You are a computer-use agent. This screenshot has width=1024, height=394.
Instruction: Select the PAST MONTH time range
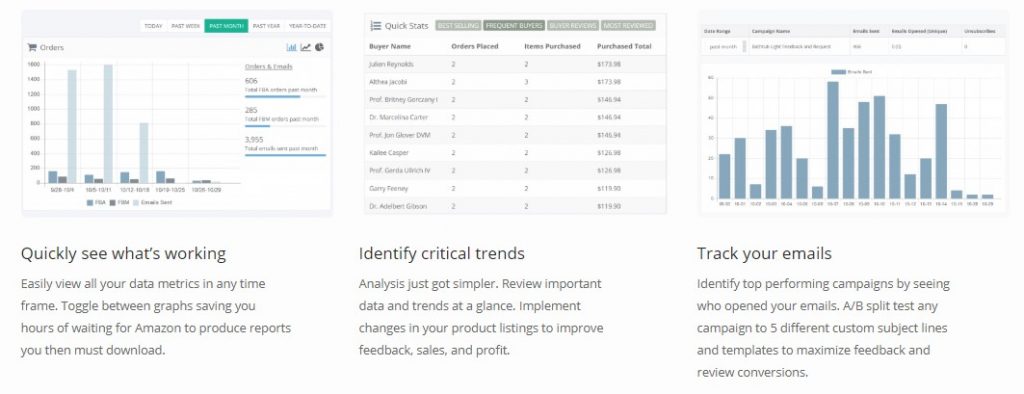coord(226,25)
